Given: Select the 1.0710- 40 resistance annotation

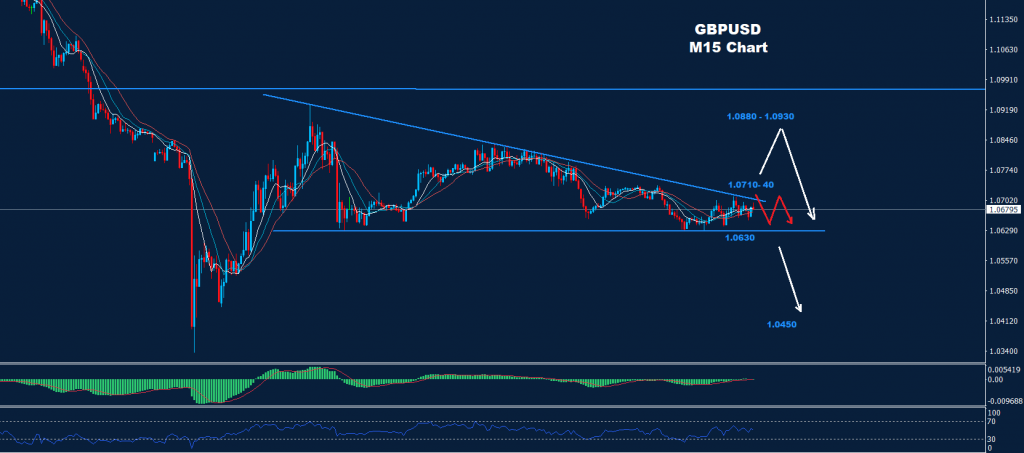Looking at the screenshot, I should pos(750,185).
